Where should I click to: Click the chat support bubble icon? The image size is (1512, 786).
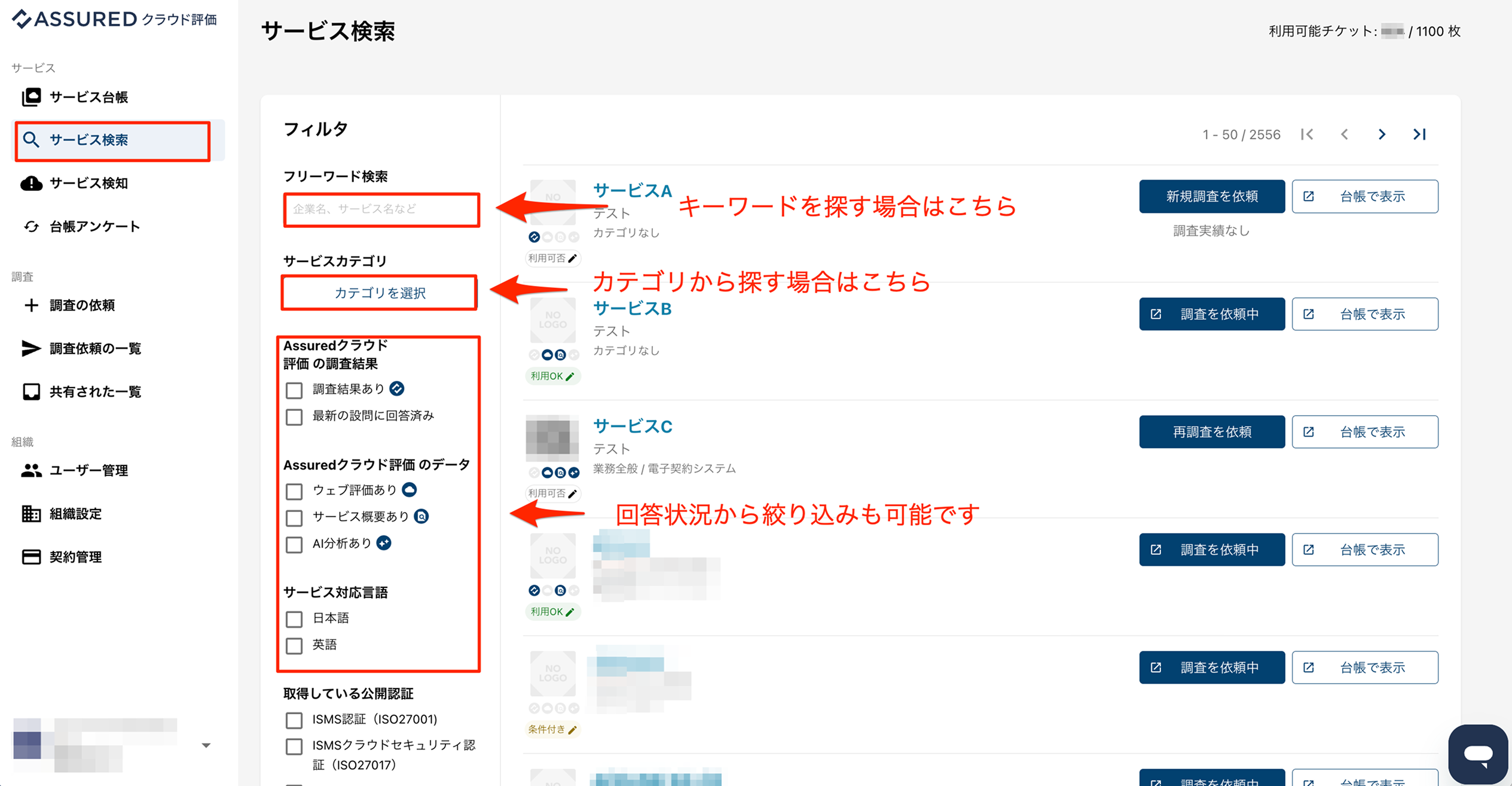coord(1478,754)
